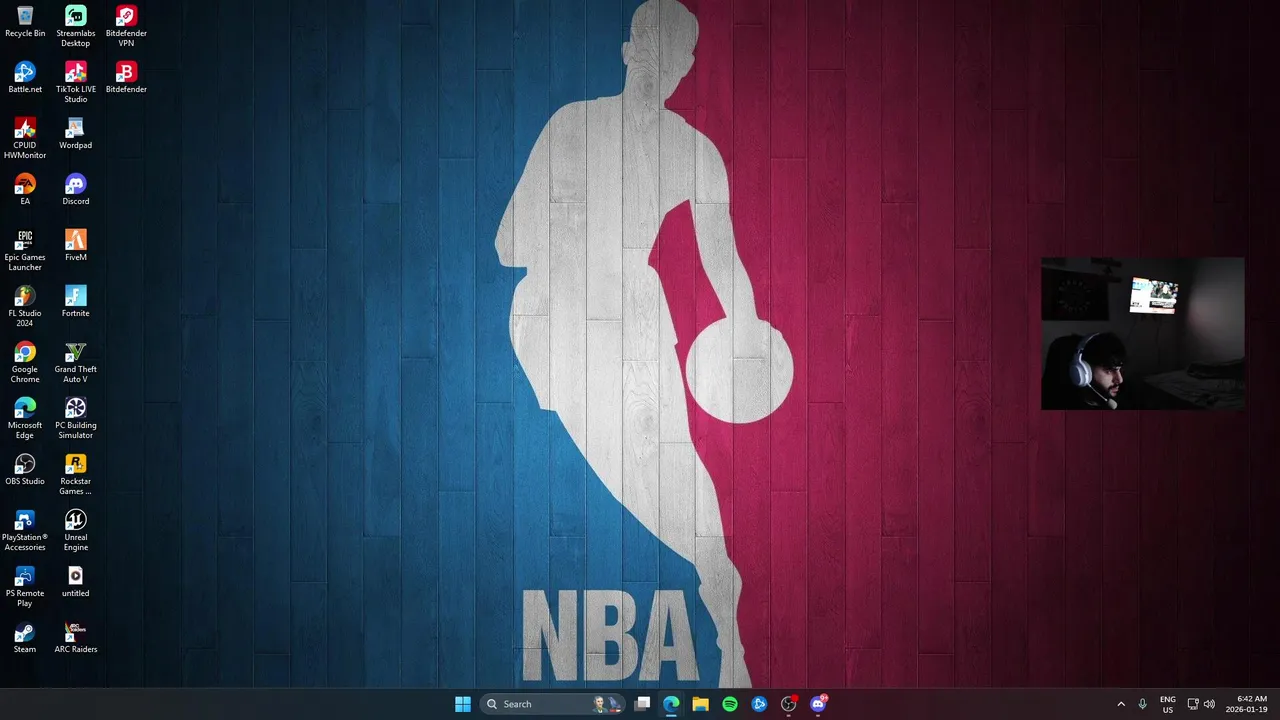Open Discord from the taskbar

[x=818, y=704]
